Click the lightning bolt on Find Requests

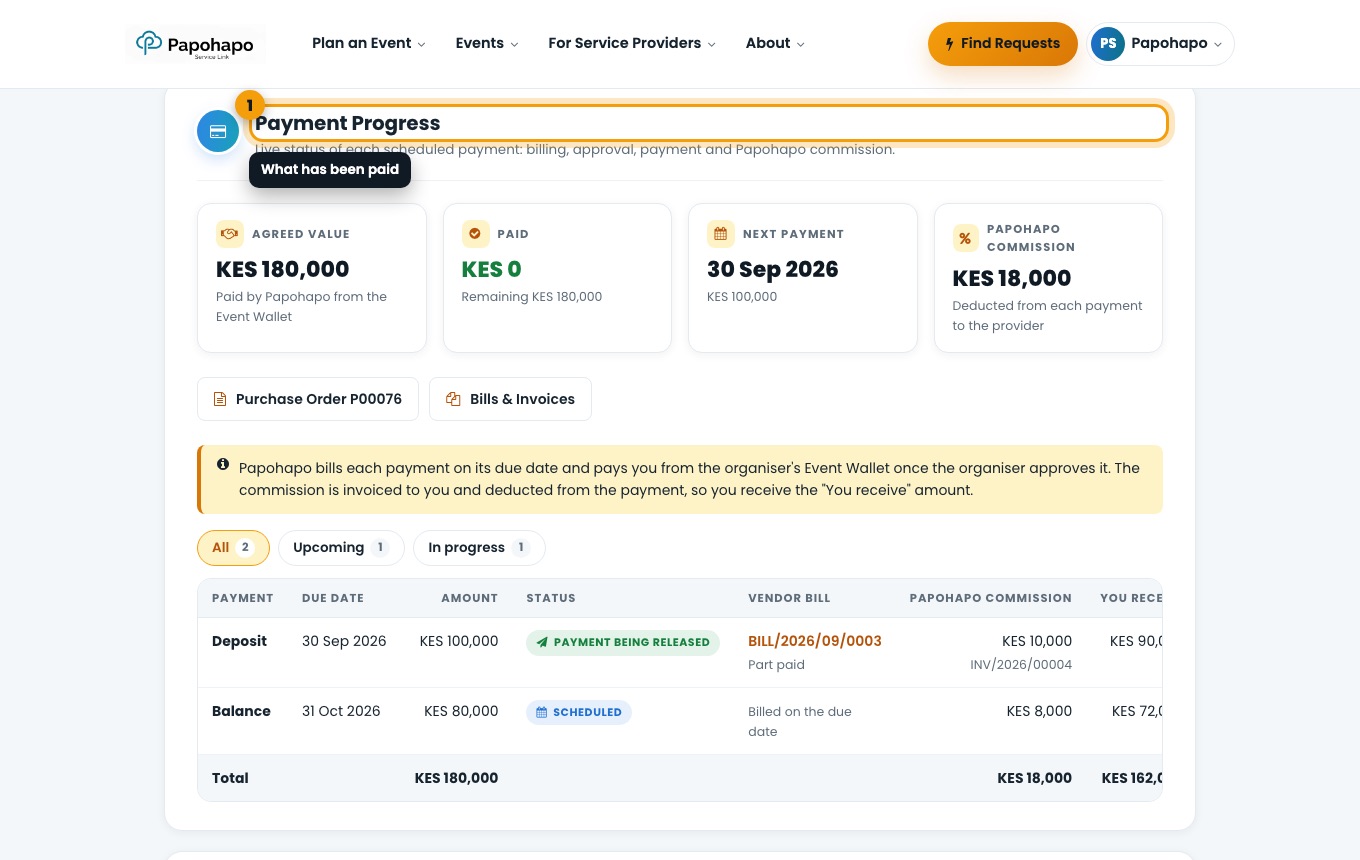[950, 44]
